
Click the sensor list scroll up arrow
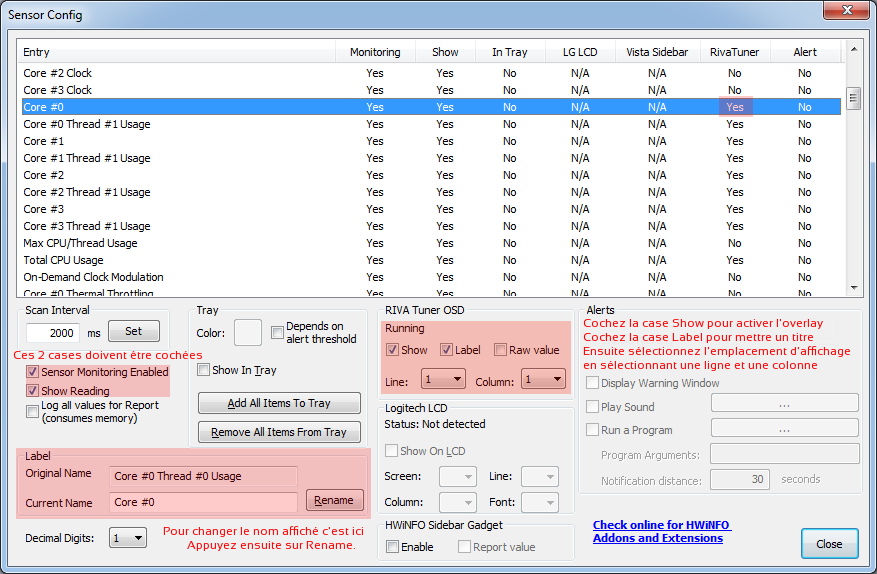(854, 49)
